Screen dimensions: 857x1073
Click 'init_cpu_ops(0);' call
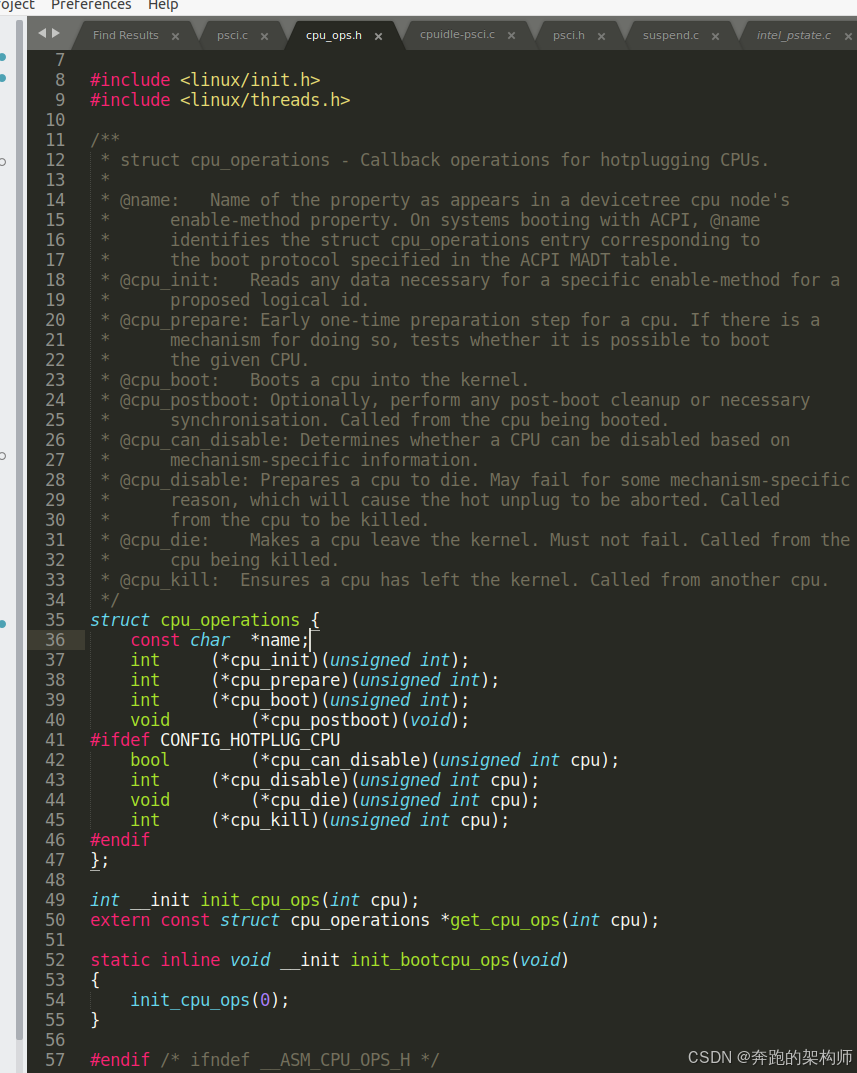click(x=209, y=1000)
